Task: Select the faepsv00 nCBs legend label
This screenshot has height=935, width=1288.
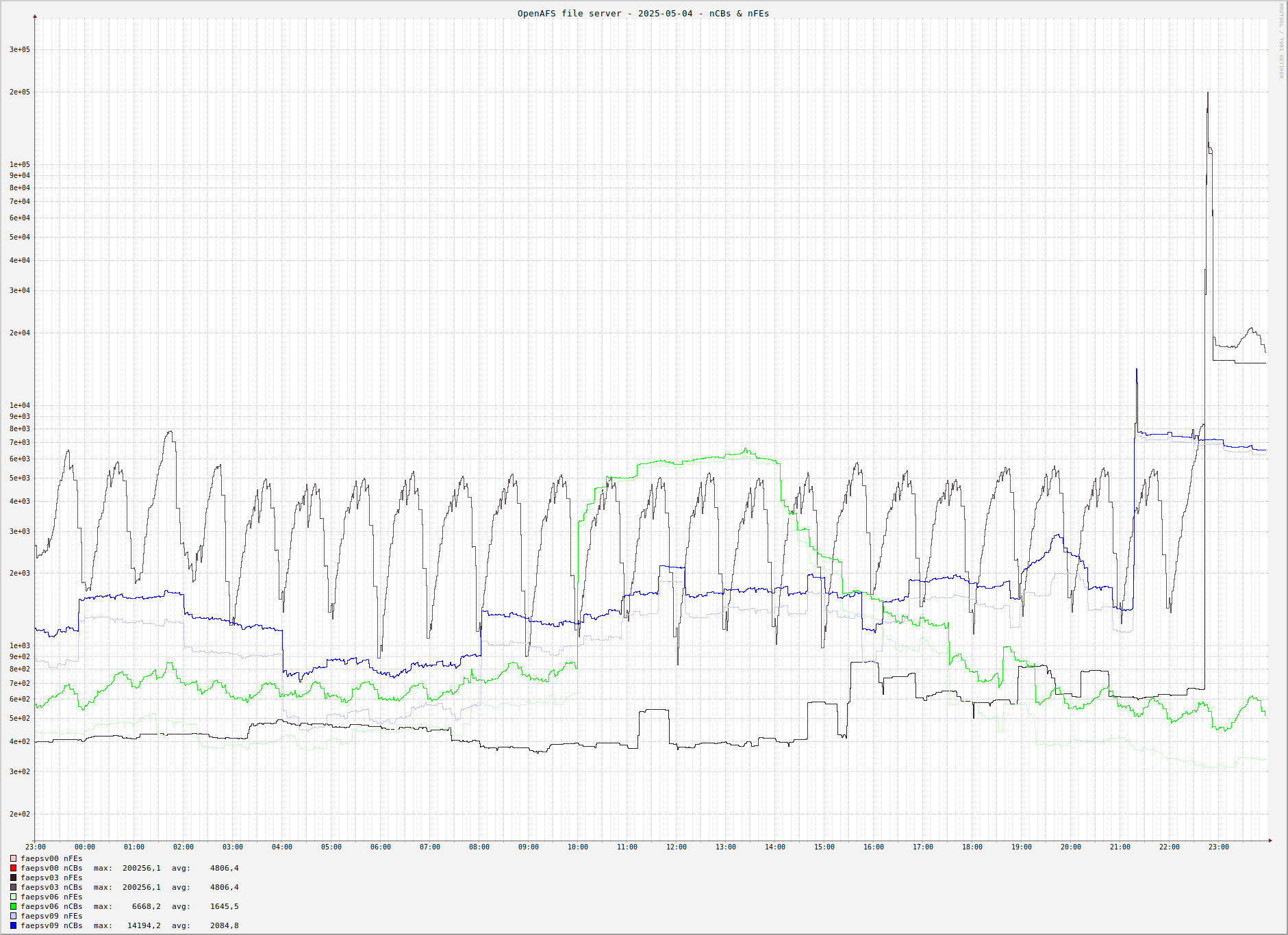Action: (x=51, y=868)
